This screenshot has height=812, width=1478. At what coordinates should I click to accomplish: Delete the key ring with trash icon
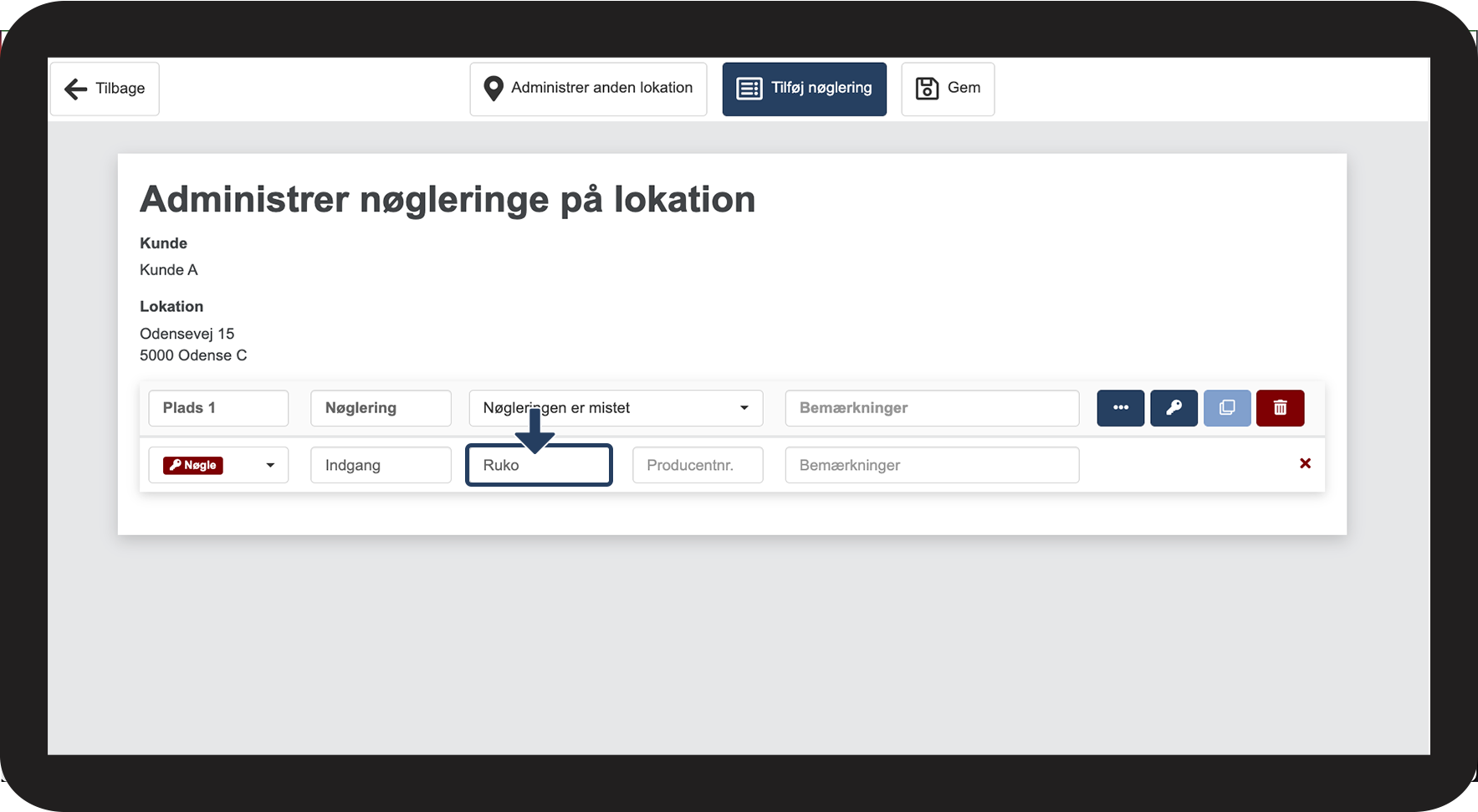[x=1280, y=408]
